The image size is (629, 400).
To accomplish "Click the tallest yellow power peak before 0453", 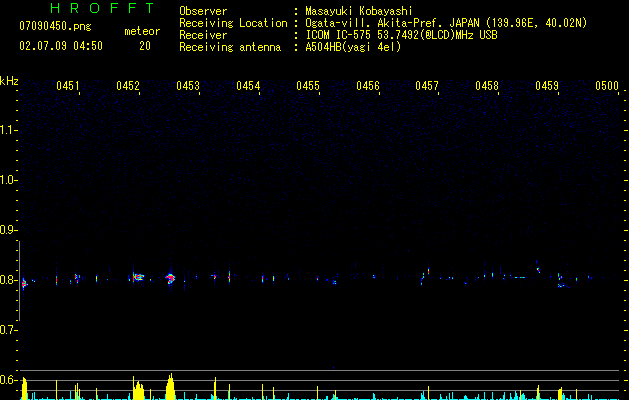I will [170, 386].
